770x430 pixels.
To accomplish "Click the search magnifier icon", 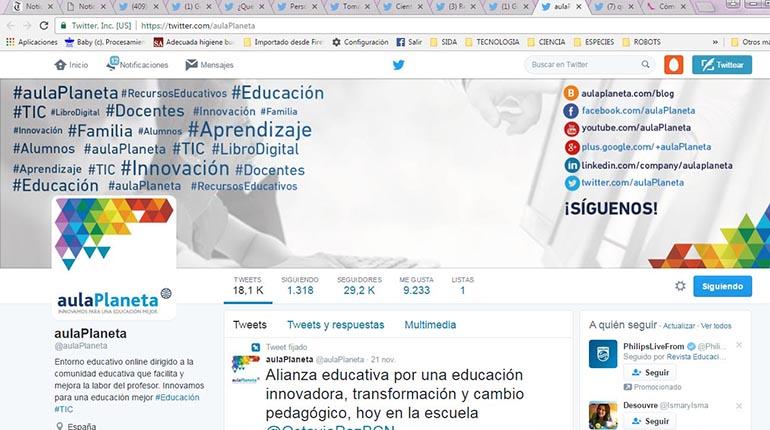I will point(645,64).
